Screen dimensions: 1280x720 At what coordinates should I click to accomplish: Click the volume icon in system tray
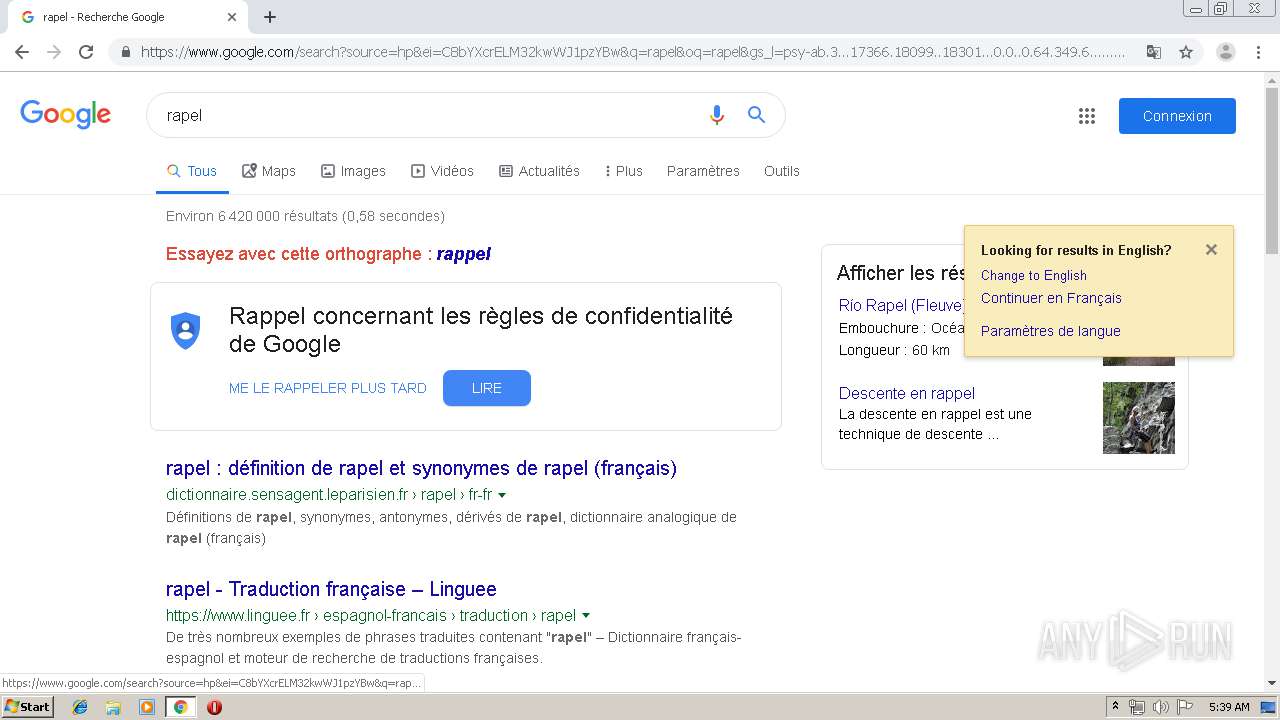[x=1161, y=707]
